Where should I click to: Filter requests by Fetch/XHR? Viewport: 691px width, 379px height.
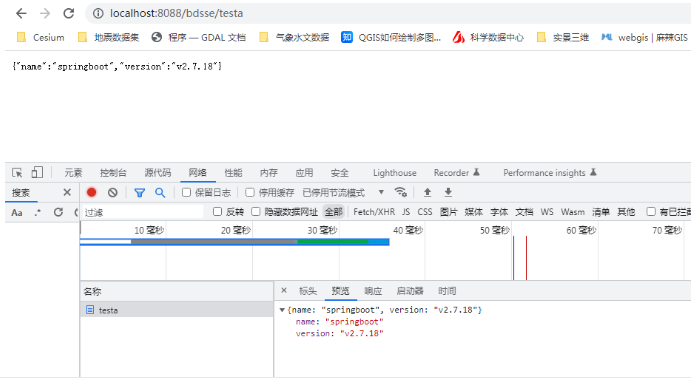tap(374, 212)
